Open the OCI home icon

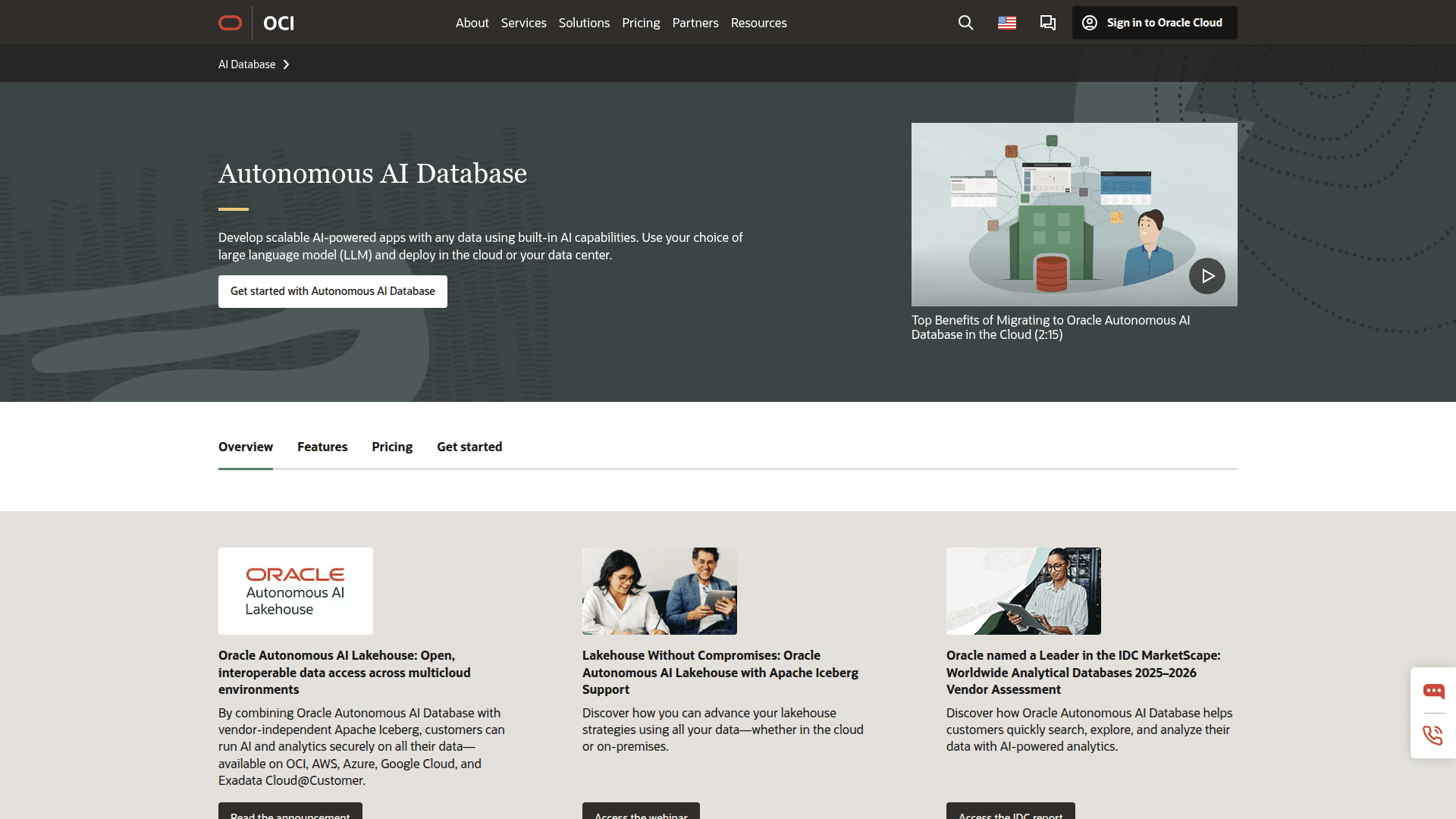point(278,22)
